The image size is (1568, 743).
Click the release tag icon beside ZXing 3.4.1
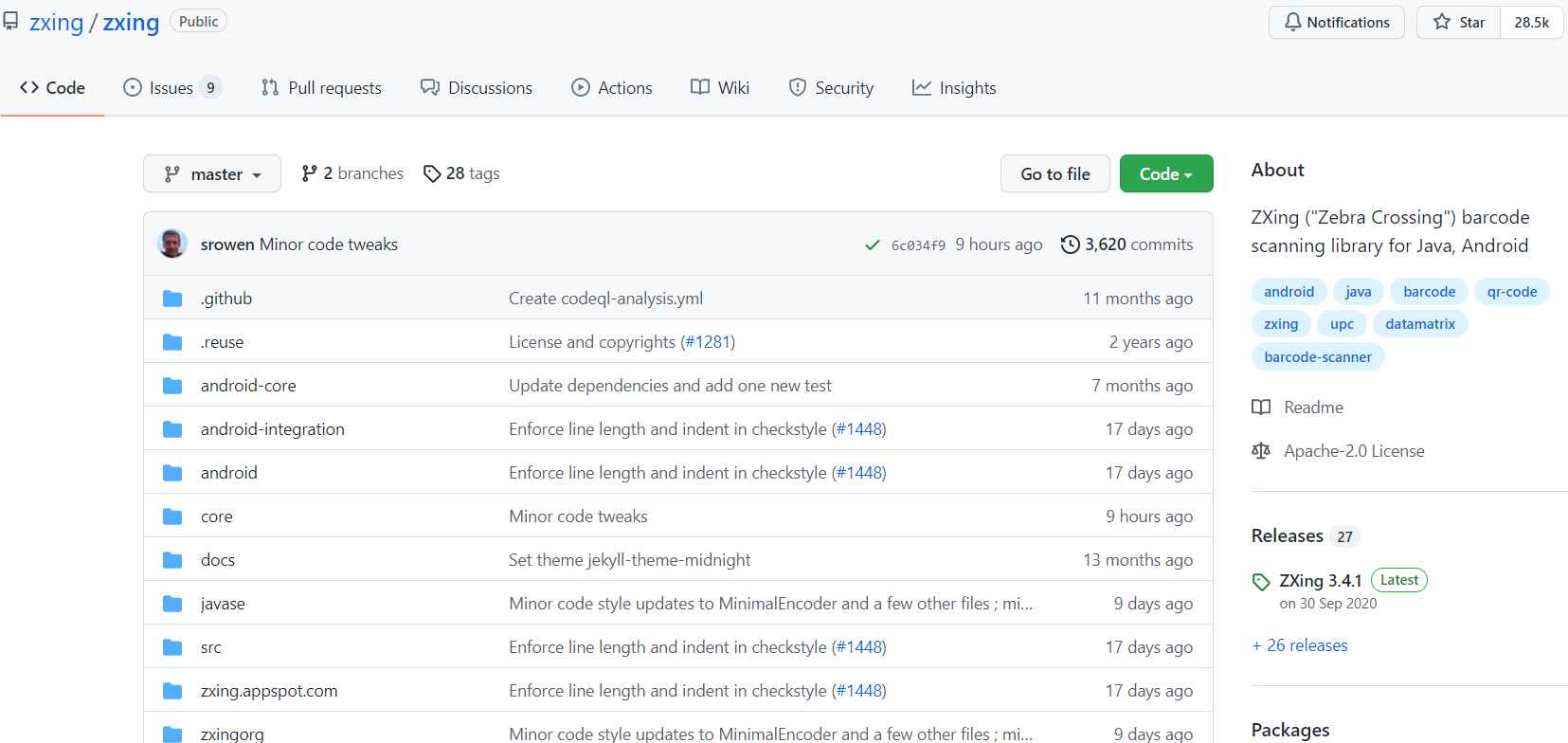(1261, 582)
